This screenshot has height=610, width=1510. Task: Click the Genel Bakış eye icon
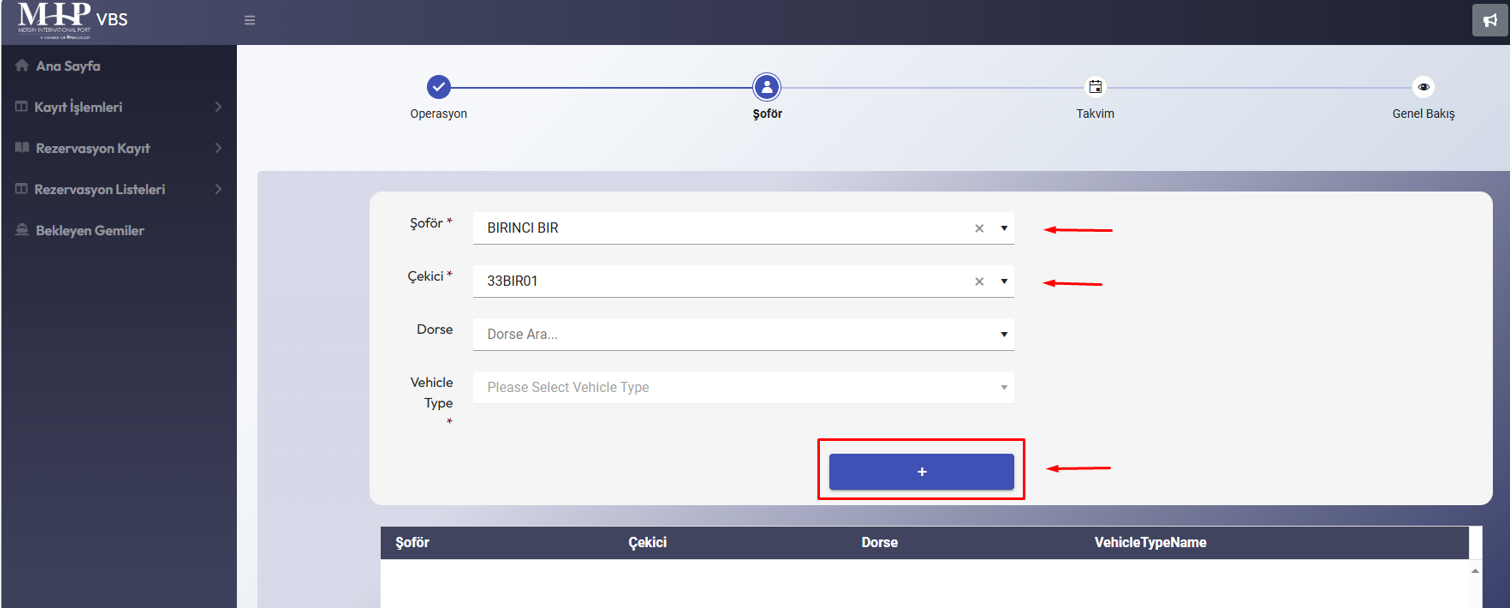pos(1423,87)
